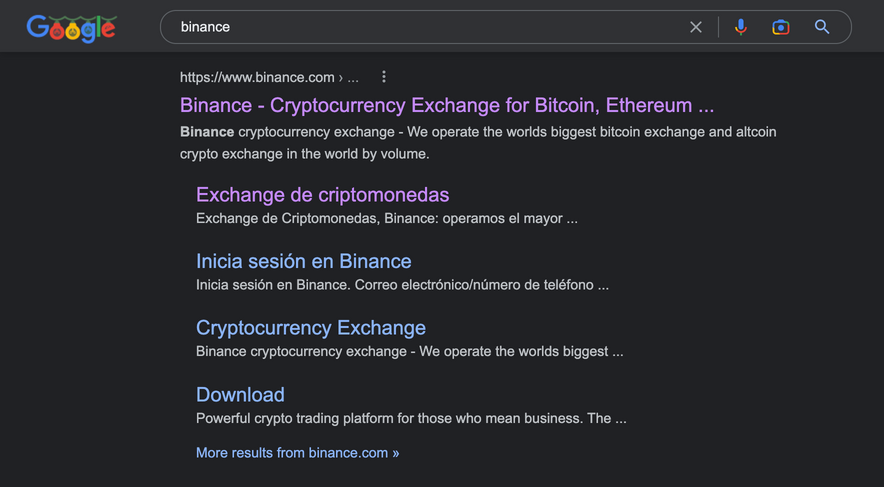Visit the "Cryptocurrency Exchange" sitelink

pos(310,328)
